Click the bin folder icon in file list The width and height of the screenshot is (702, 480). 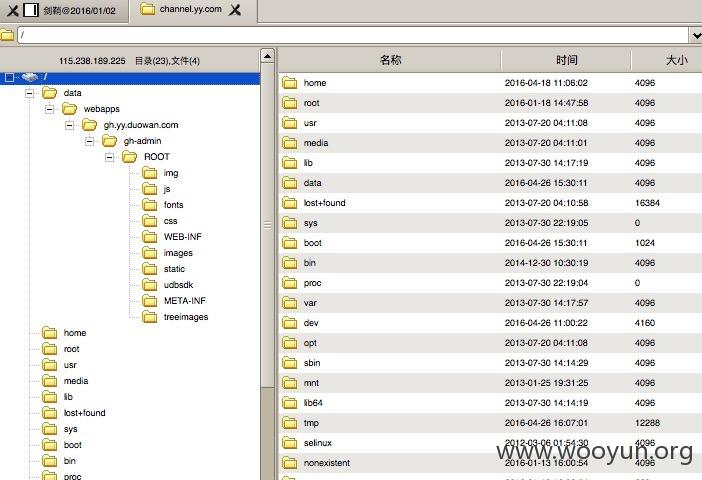coord(290,263)
